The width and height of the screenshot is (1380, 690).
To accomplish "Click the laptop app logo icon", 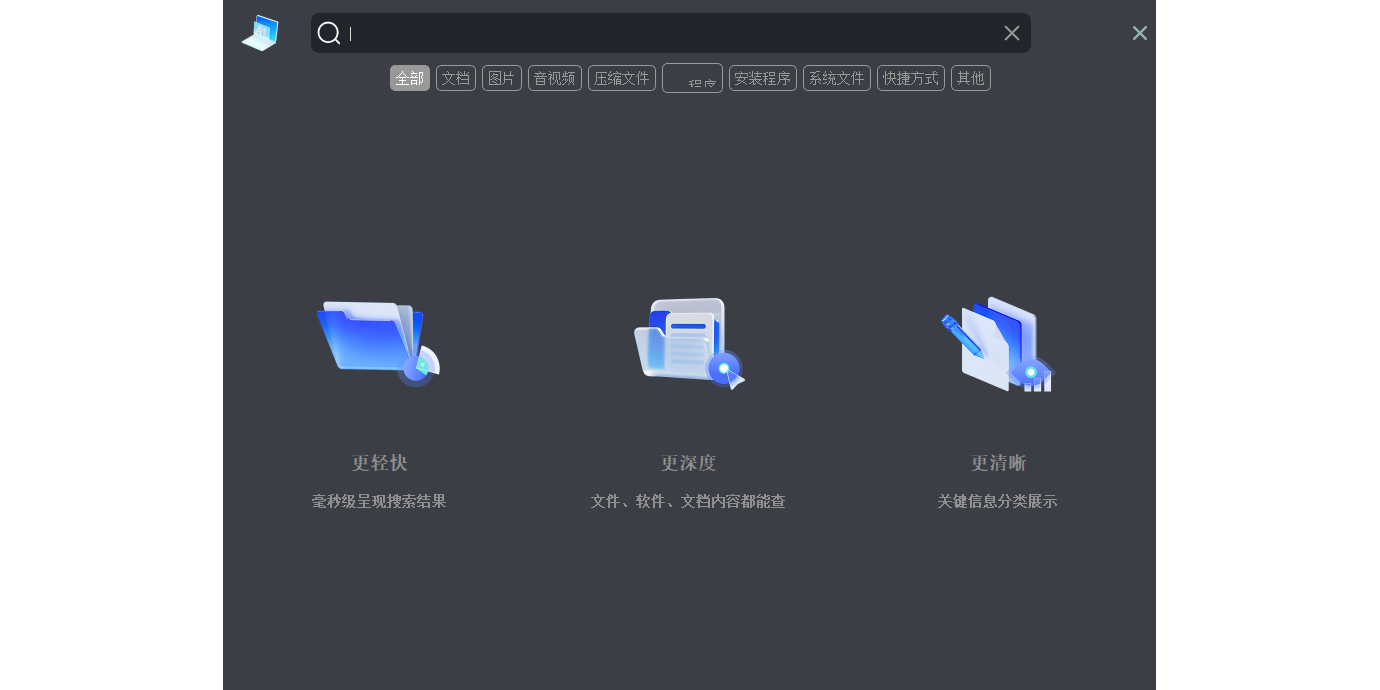I will point(260,33).
